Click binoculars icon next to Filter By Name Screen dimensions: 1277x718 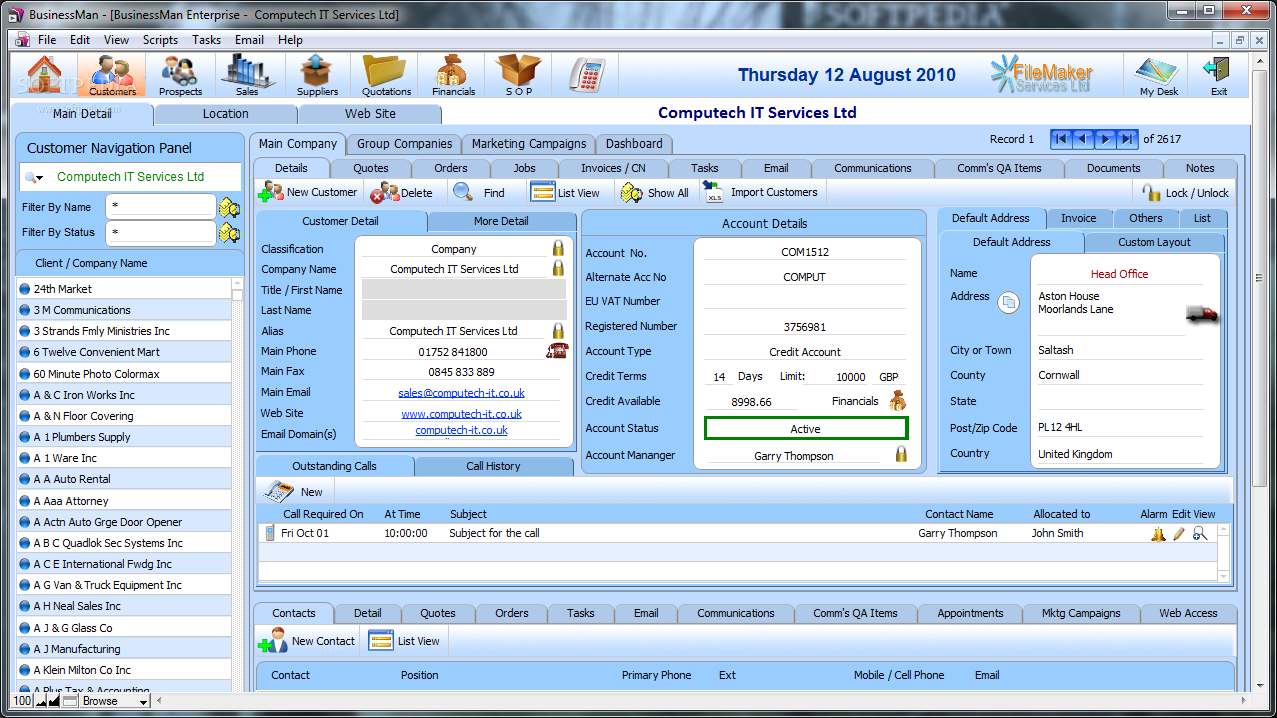coord(230,208)
